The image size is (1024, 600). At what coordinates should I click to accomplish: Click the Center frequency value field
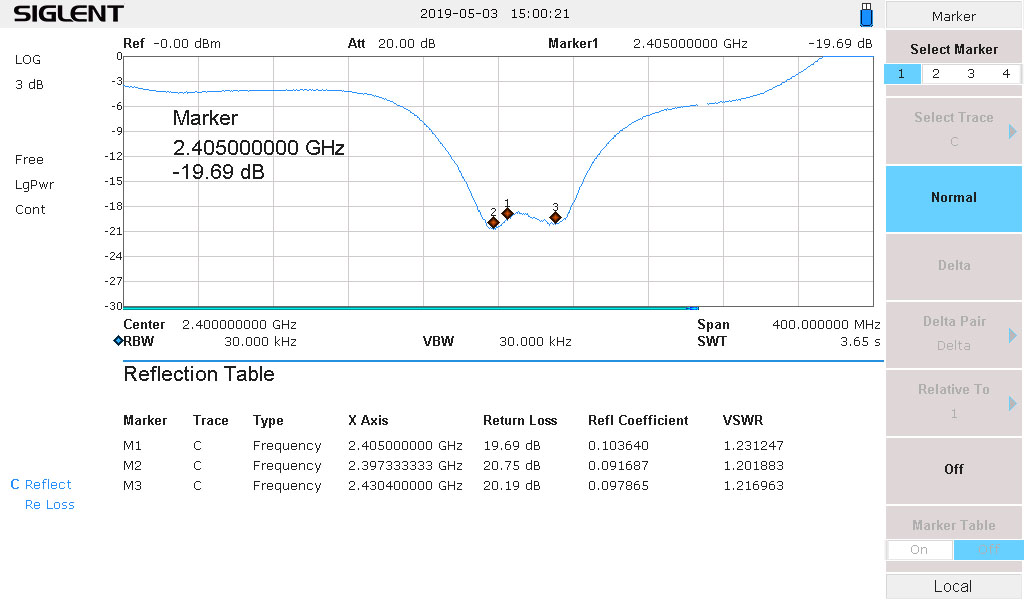pyautogui.click(x=239, y=324)
